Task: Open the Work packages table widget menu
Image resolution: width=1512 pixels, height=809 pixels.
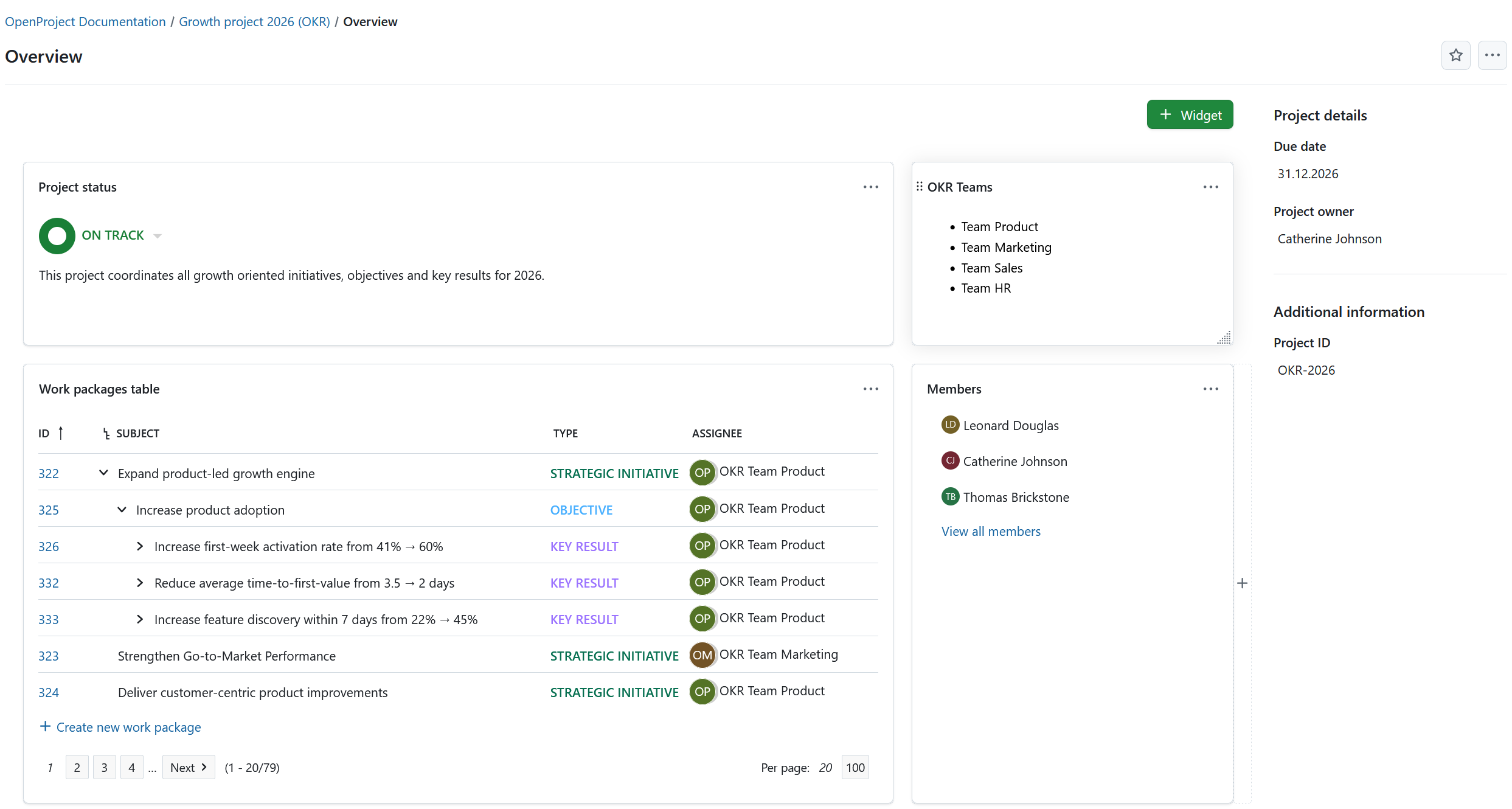Action: [870, 389]
